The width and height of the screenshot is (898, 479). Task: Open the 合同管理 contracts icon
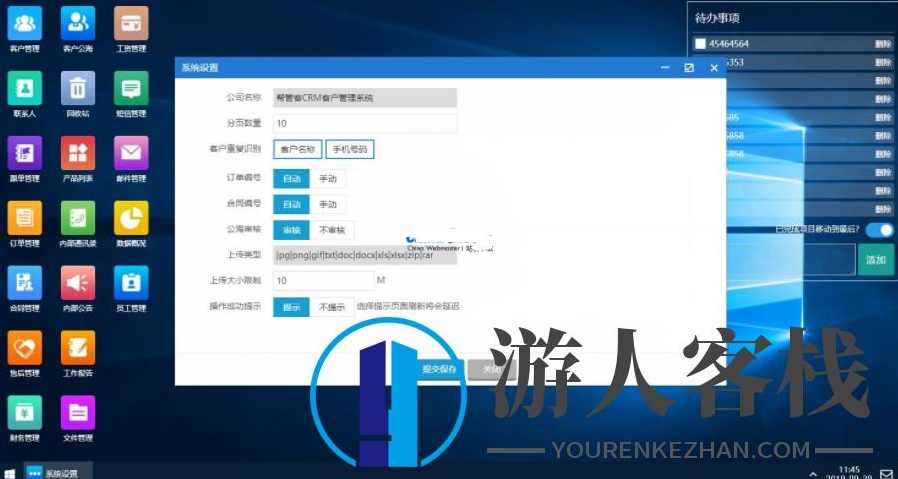[25, 282]
